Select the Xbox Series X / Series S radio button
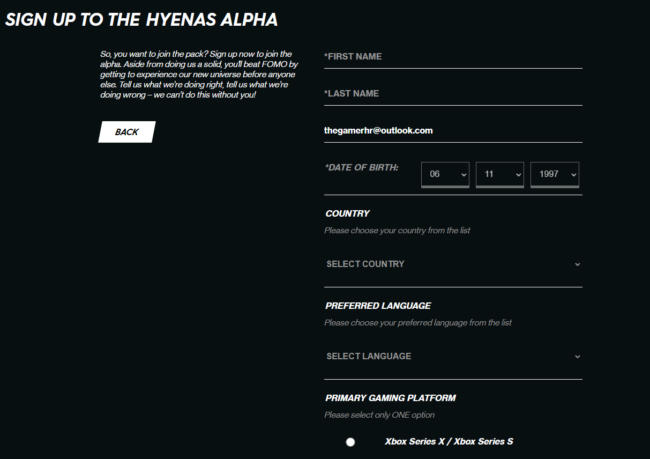650x459 pixels. 350,442
